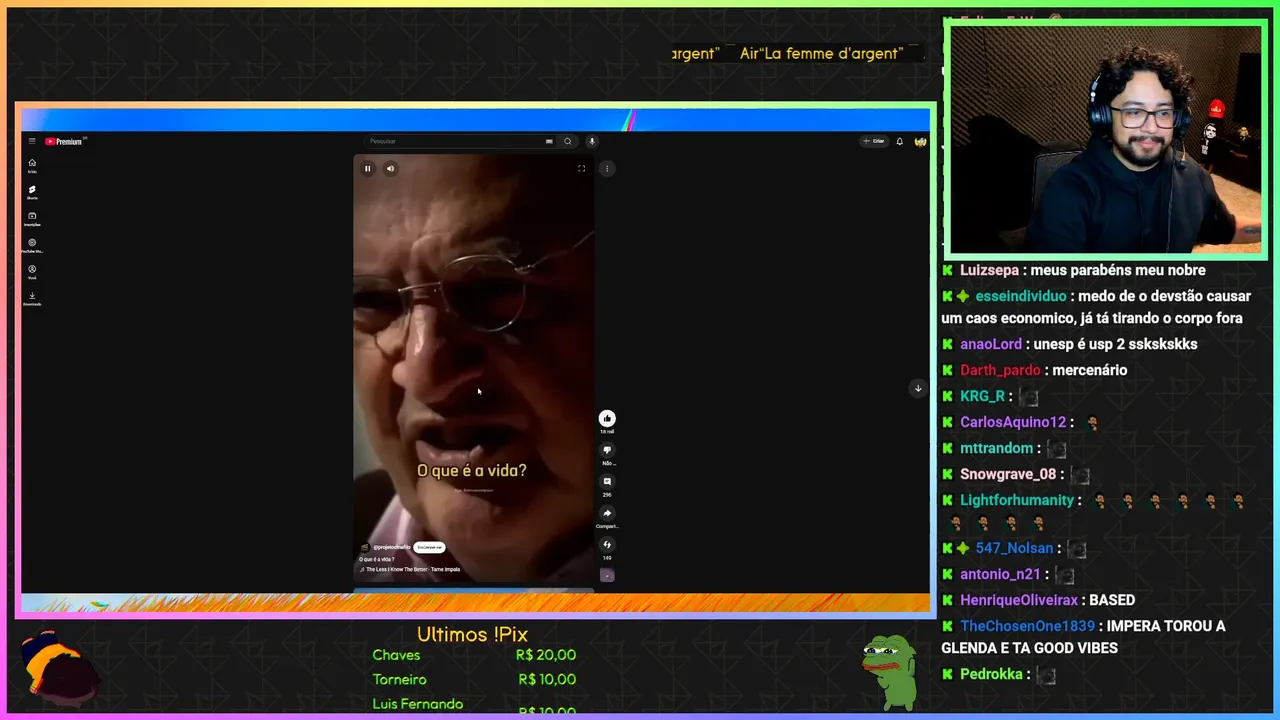Open the Você profile page in sidebar
The height and width of the screenshot is (720, 1280).
coord(32,271)
